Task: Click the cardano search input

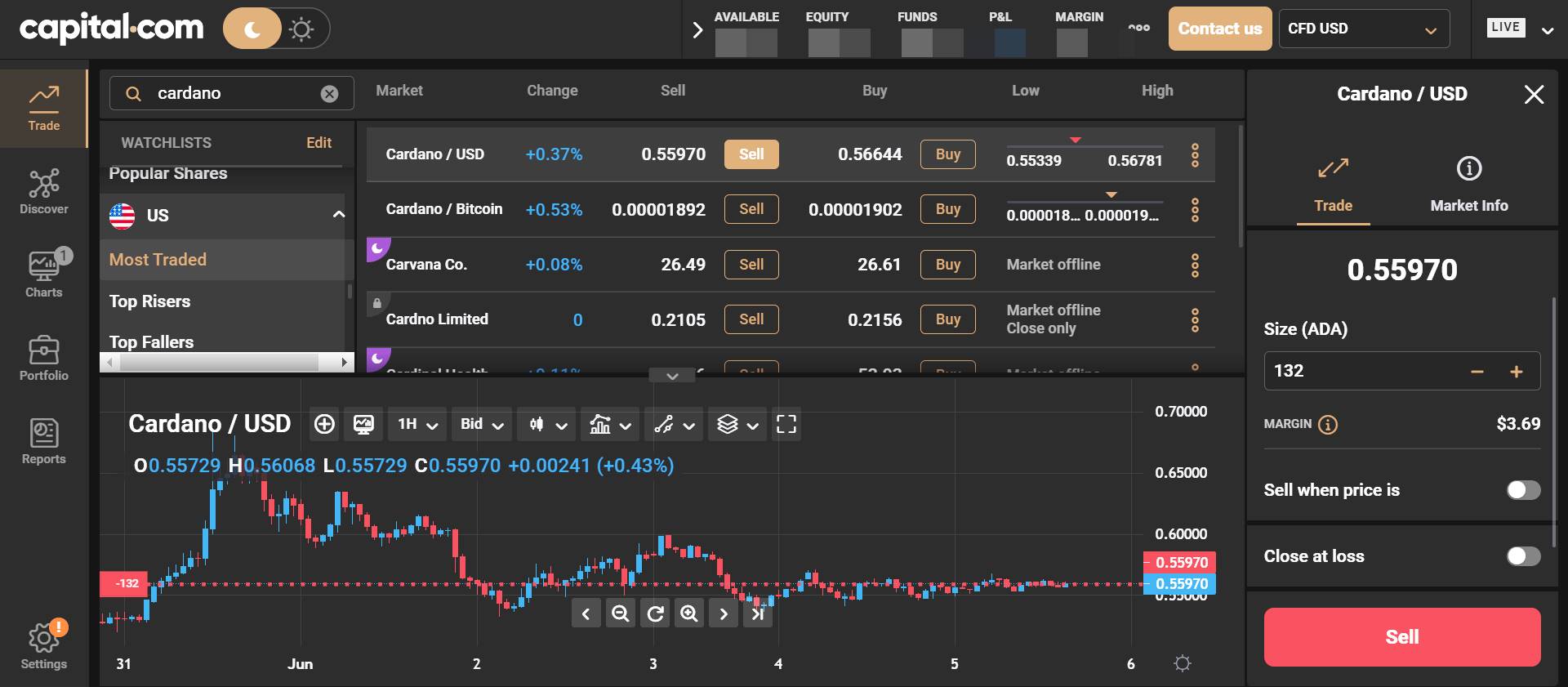Action: pos(232,93)
